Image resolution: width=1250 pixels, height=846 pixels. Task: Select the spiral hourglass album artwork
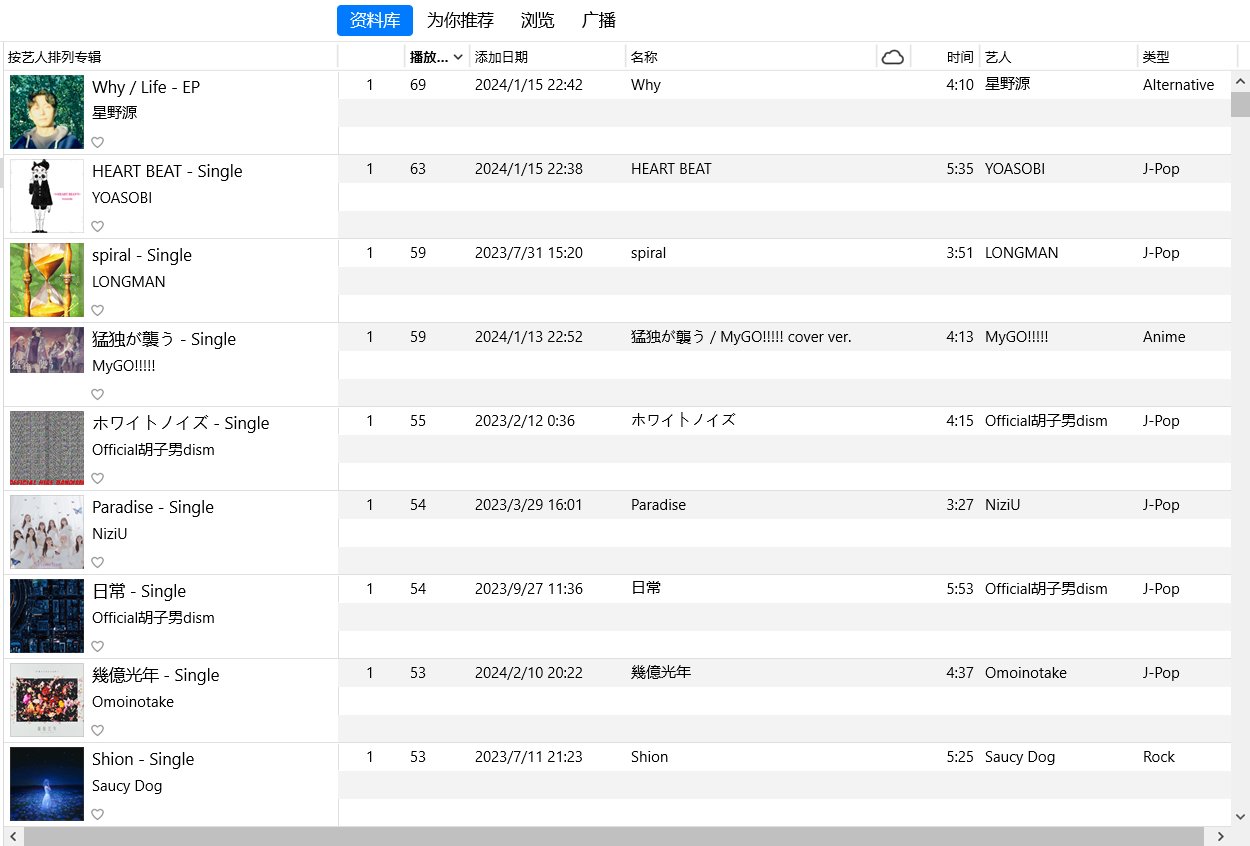click(x=47, y=280)
